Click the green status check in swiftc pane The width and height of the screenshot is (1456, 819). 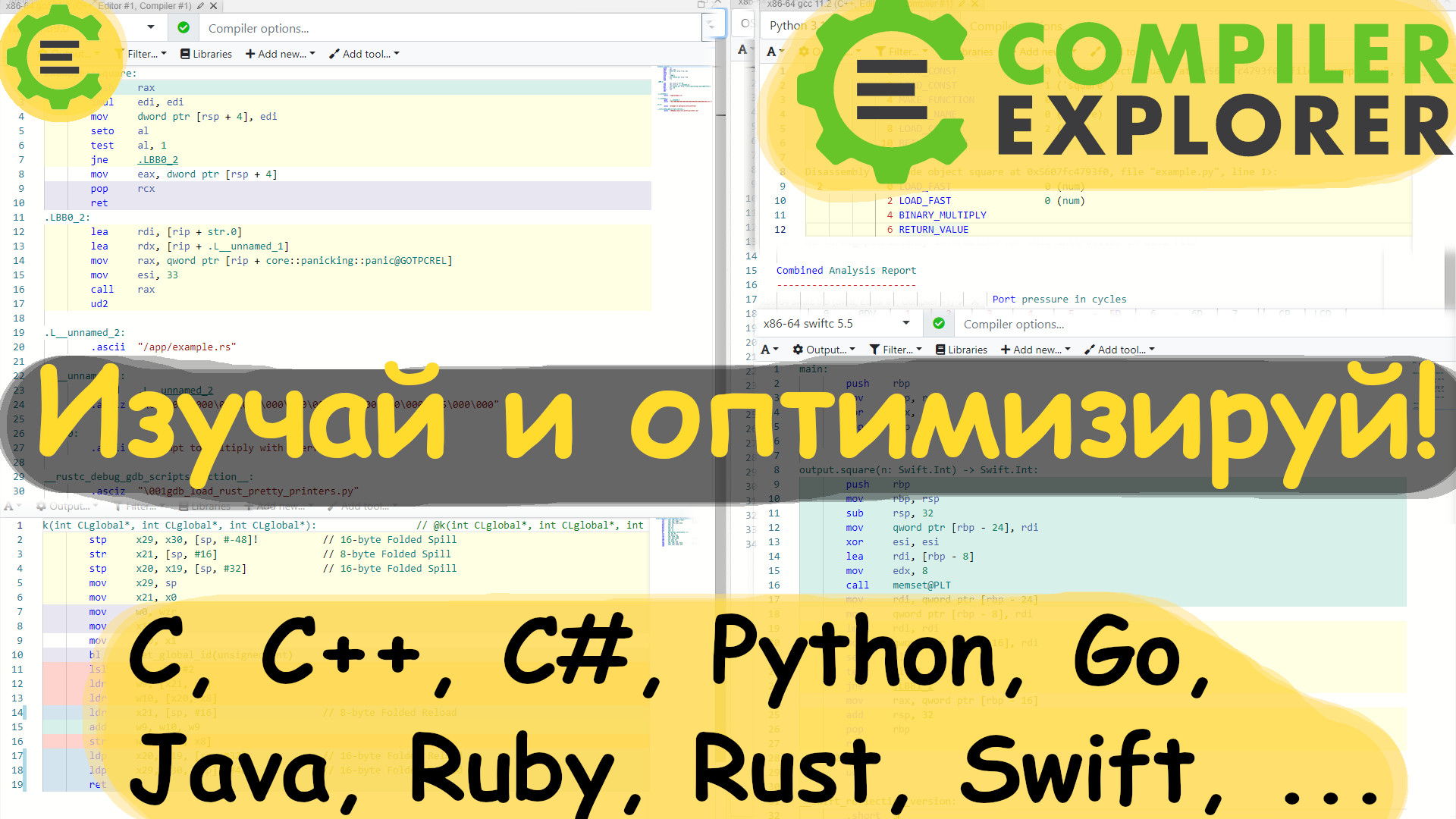939,324
